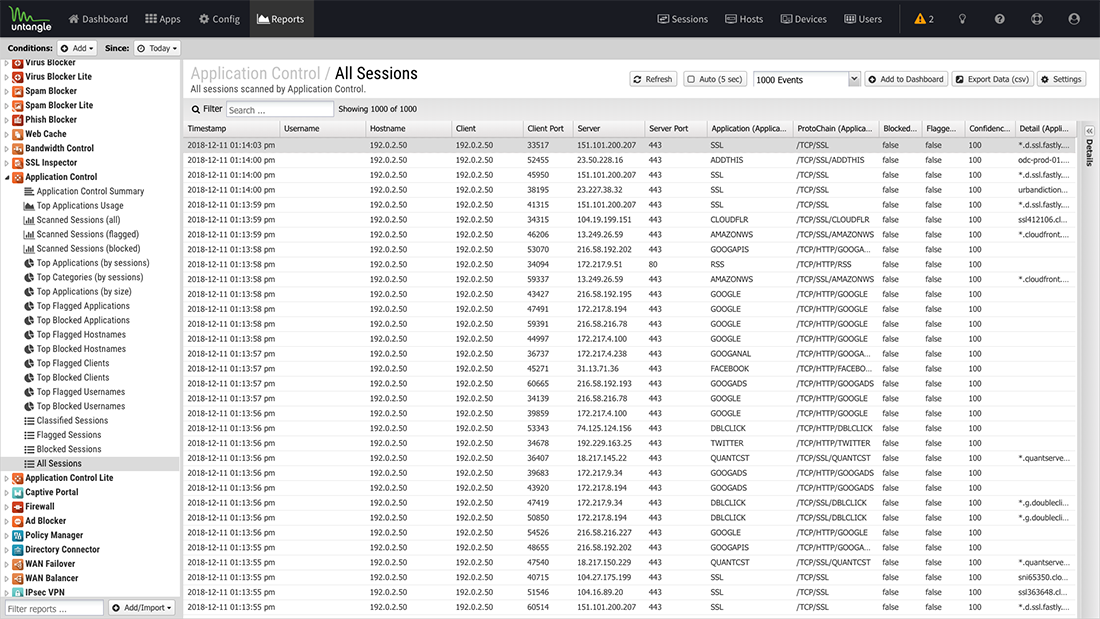Click the Firewall app icon
The image size is (1100, 619).
18,507
